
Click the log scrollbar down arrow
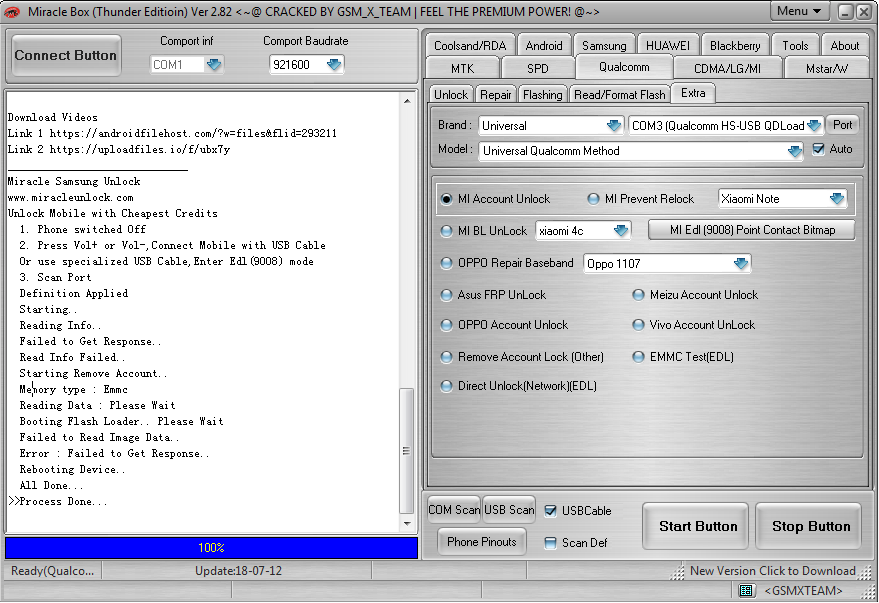(407, 524)
